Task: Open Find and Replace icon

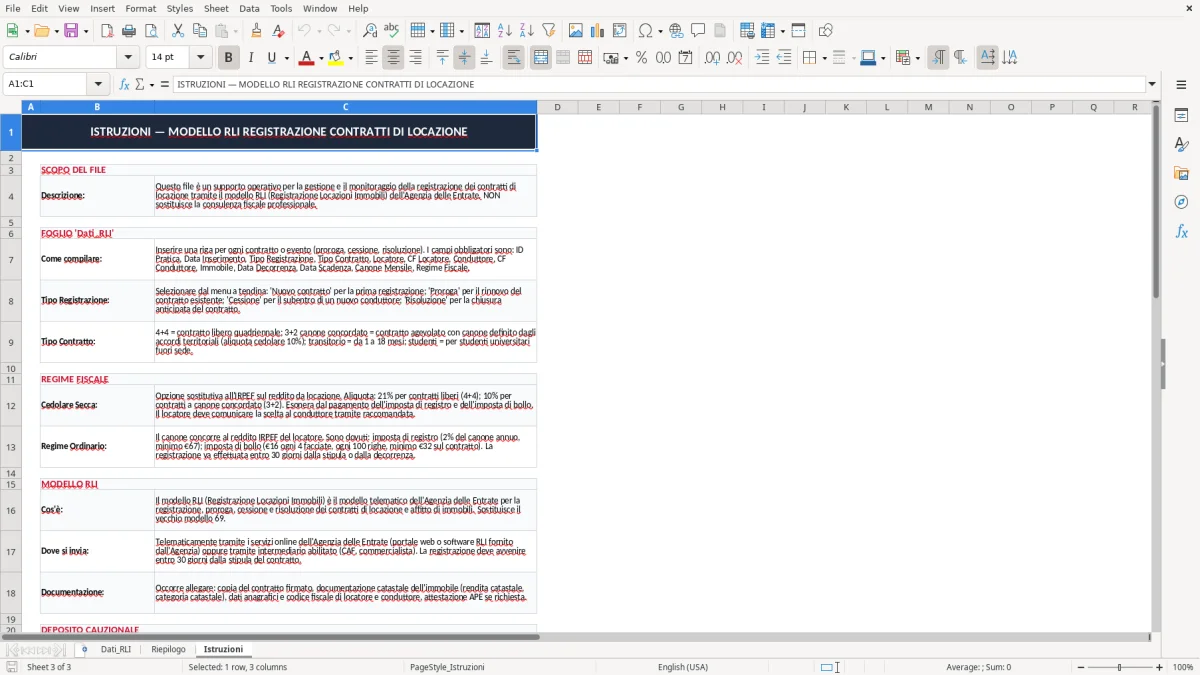Action: 370,31
